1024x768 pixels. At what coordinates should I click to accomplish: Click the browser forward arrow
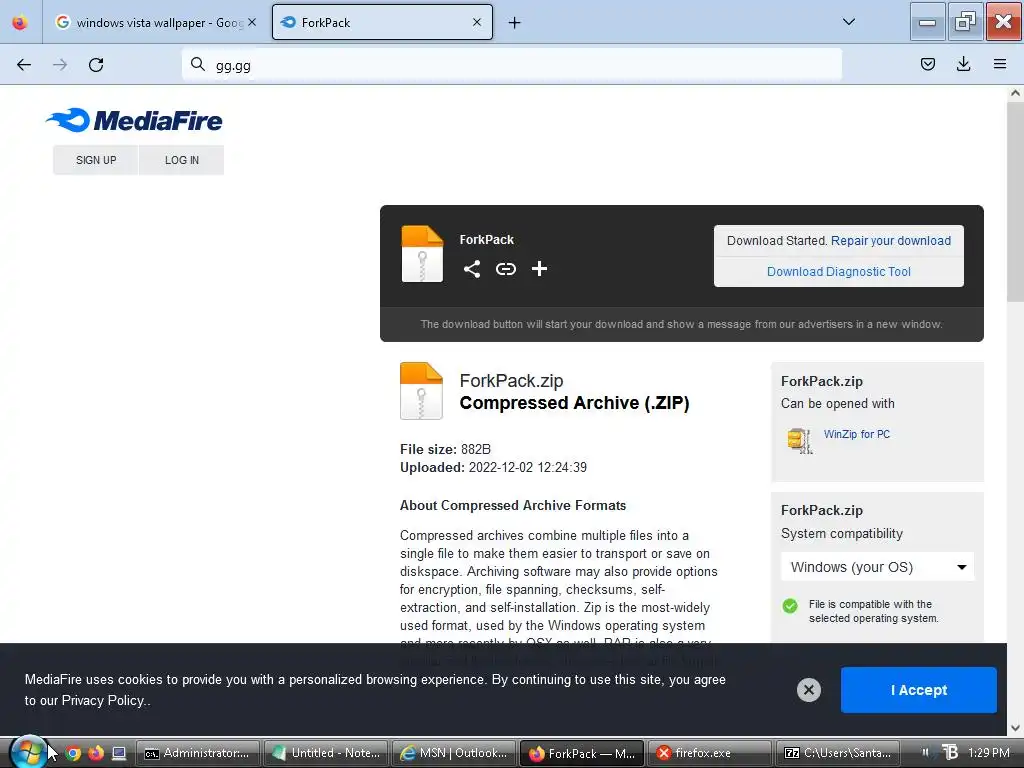60,65
